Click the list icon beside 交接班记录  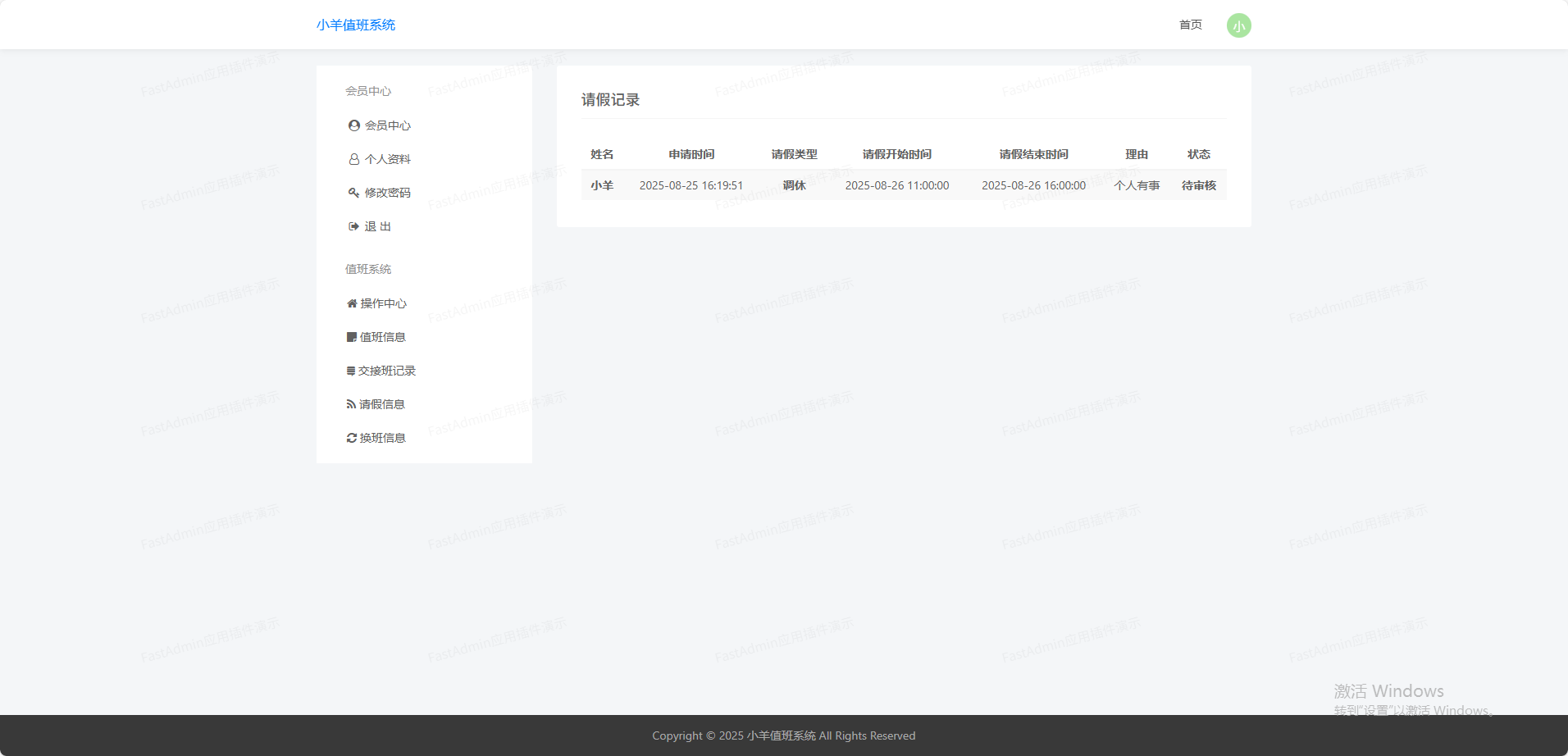351,371
